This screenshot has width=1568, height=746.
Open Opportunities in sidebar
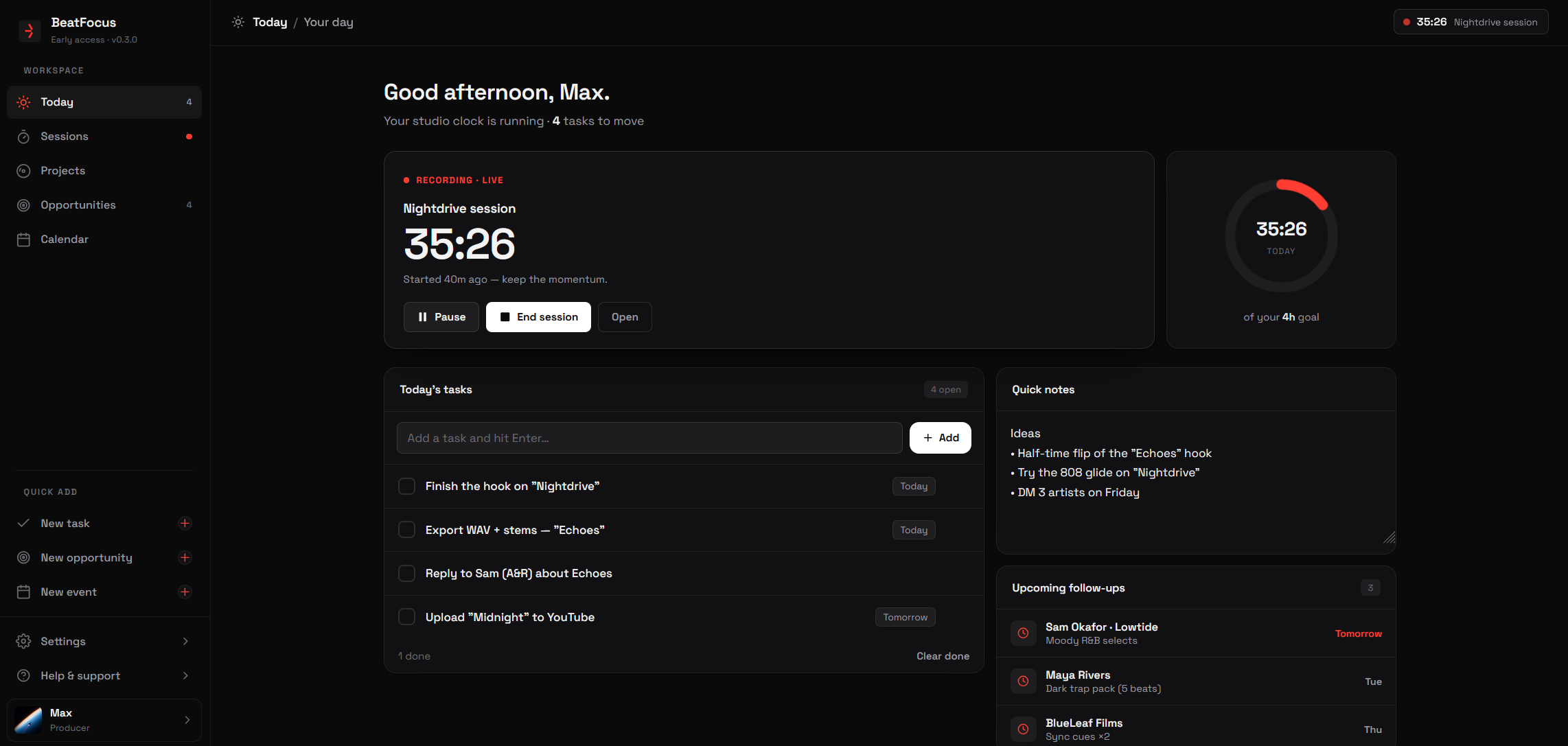(104, 205)
